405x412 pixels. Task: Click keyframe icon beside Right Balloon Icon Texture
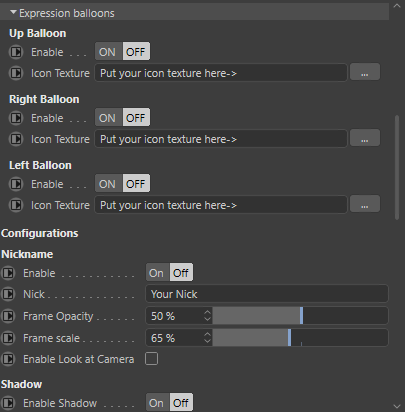click(16, 139)
